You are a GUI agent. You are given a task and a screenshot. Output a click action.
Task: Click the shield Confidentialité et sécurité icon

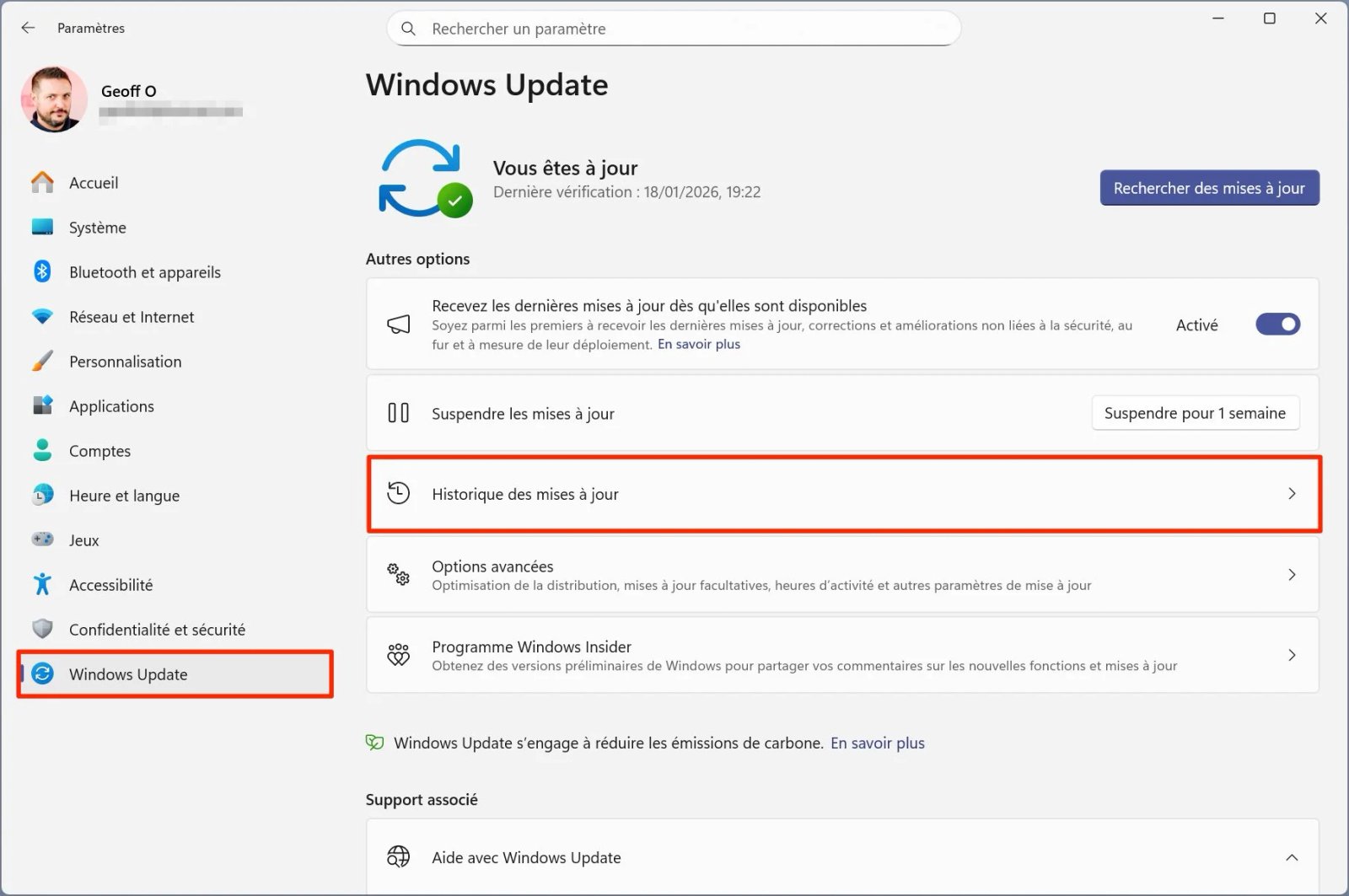click(x=42, y=629)
